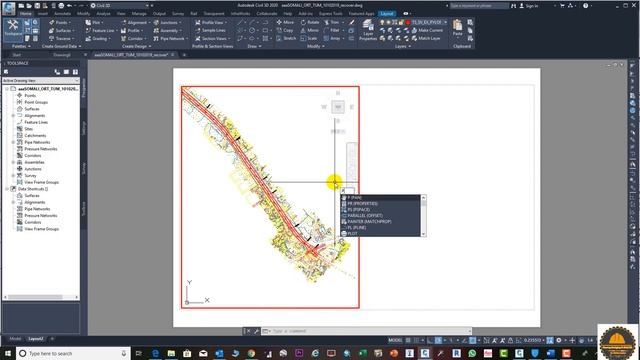The height and width of the screenshot is (360, 640).
Task: Select the Traverse tool
Action: pyautogui.click(x=62, y=38)
